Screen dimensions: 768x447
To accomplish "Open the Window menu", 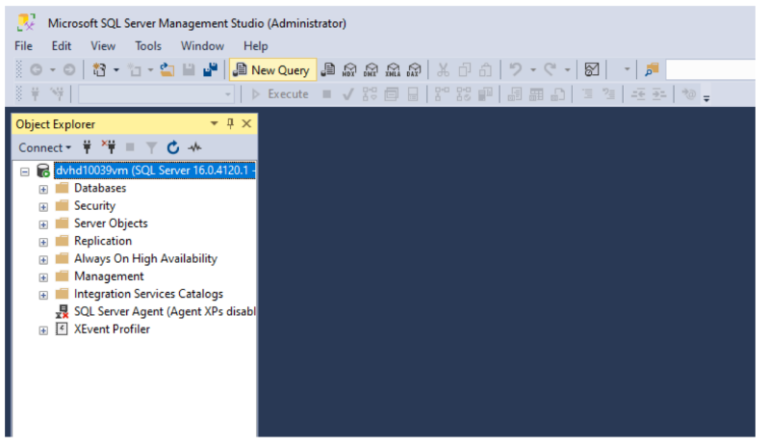I will point(202,46).
